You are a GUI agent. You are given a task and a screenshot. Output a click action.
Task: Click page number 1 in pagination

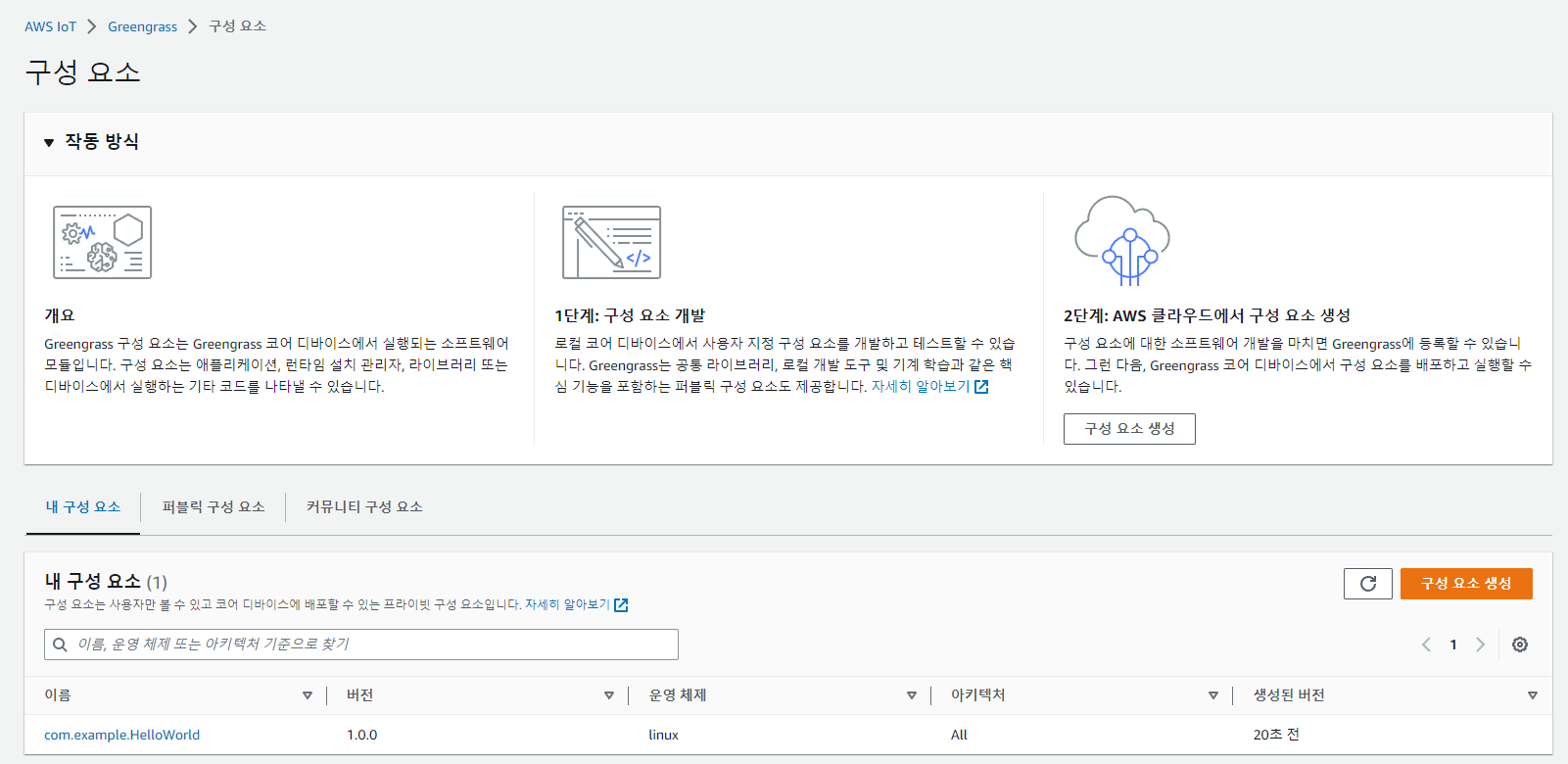click(1453, 645)
